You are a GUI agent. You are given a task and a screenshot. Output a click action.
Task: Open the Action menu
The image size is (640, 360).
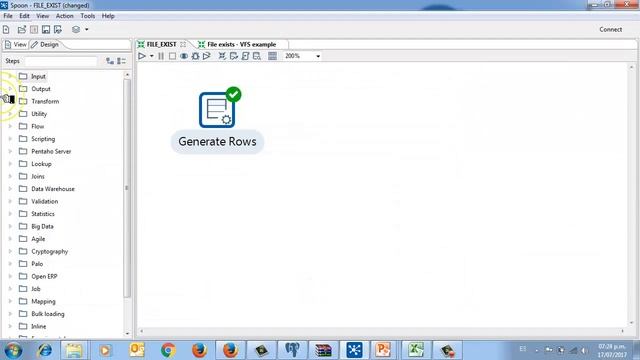click(64, 16)
